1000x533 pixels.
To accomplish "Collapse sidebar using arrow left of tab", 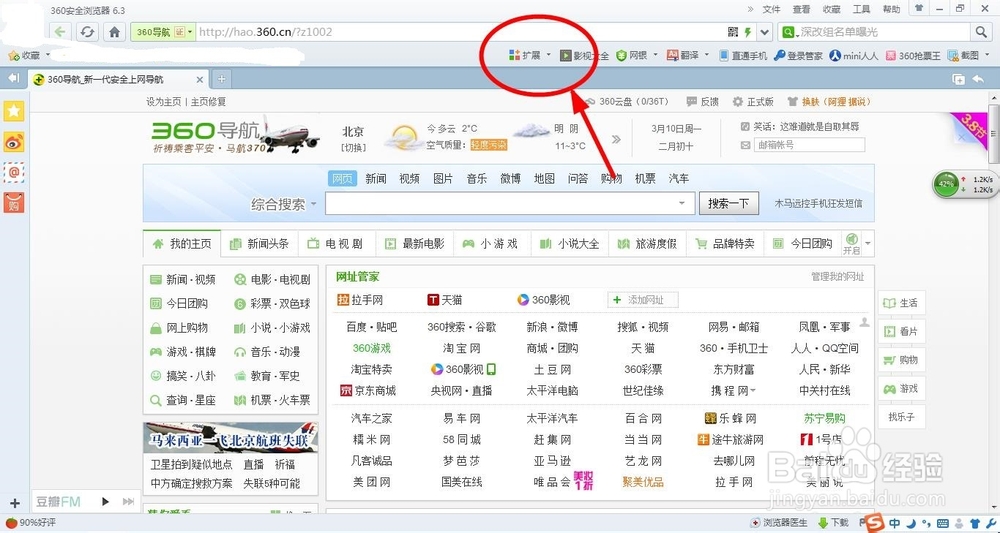I will click(13, 78).
